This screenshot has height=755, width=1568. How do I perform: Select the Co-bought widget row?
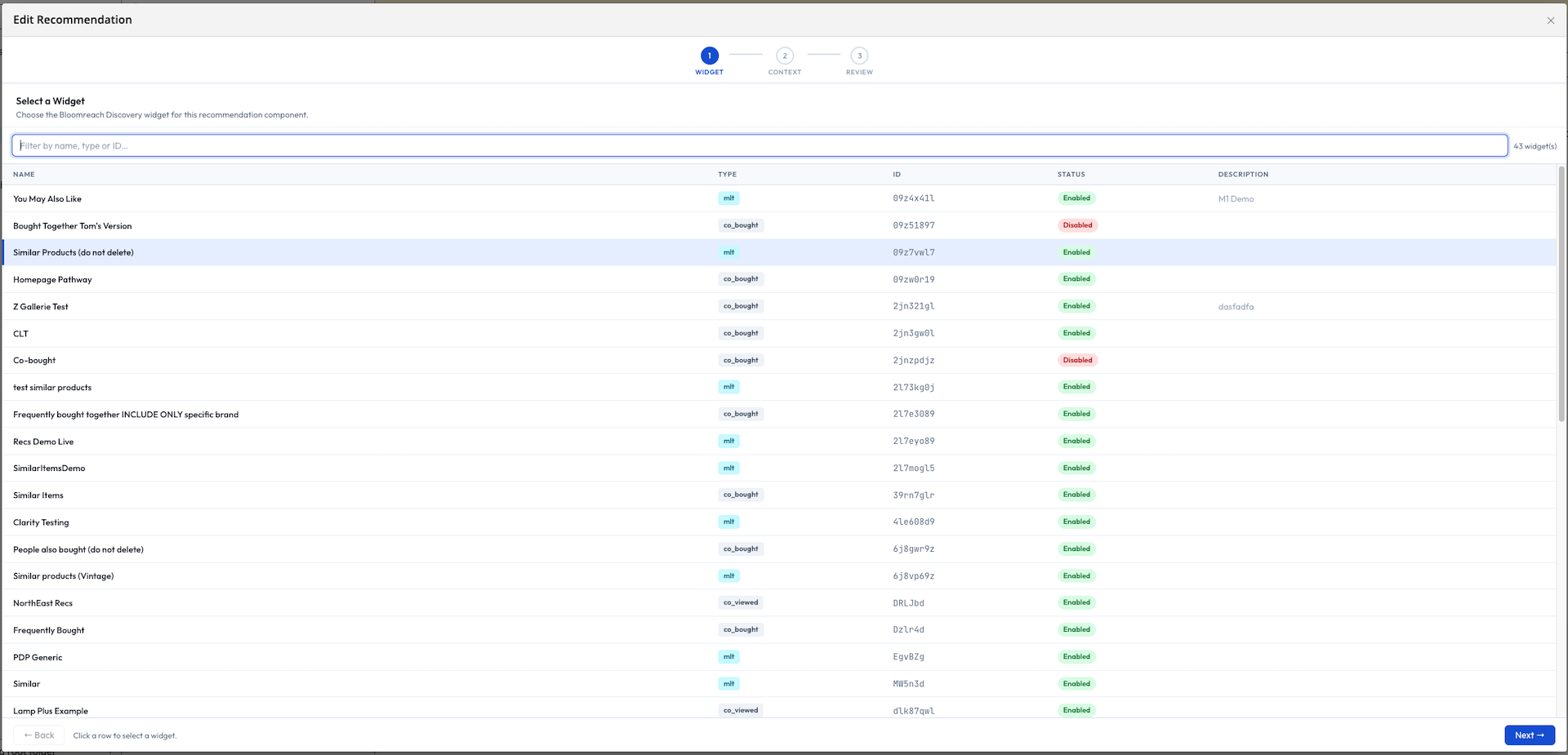tap(779, 360)
